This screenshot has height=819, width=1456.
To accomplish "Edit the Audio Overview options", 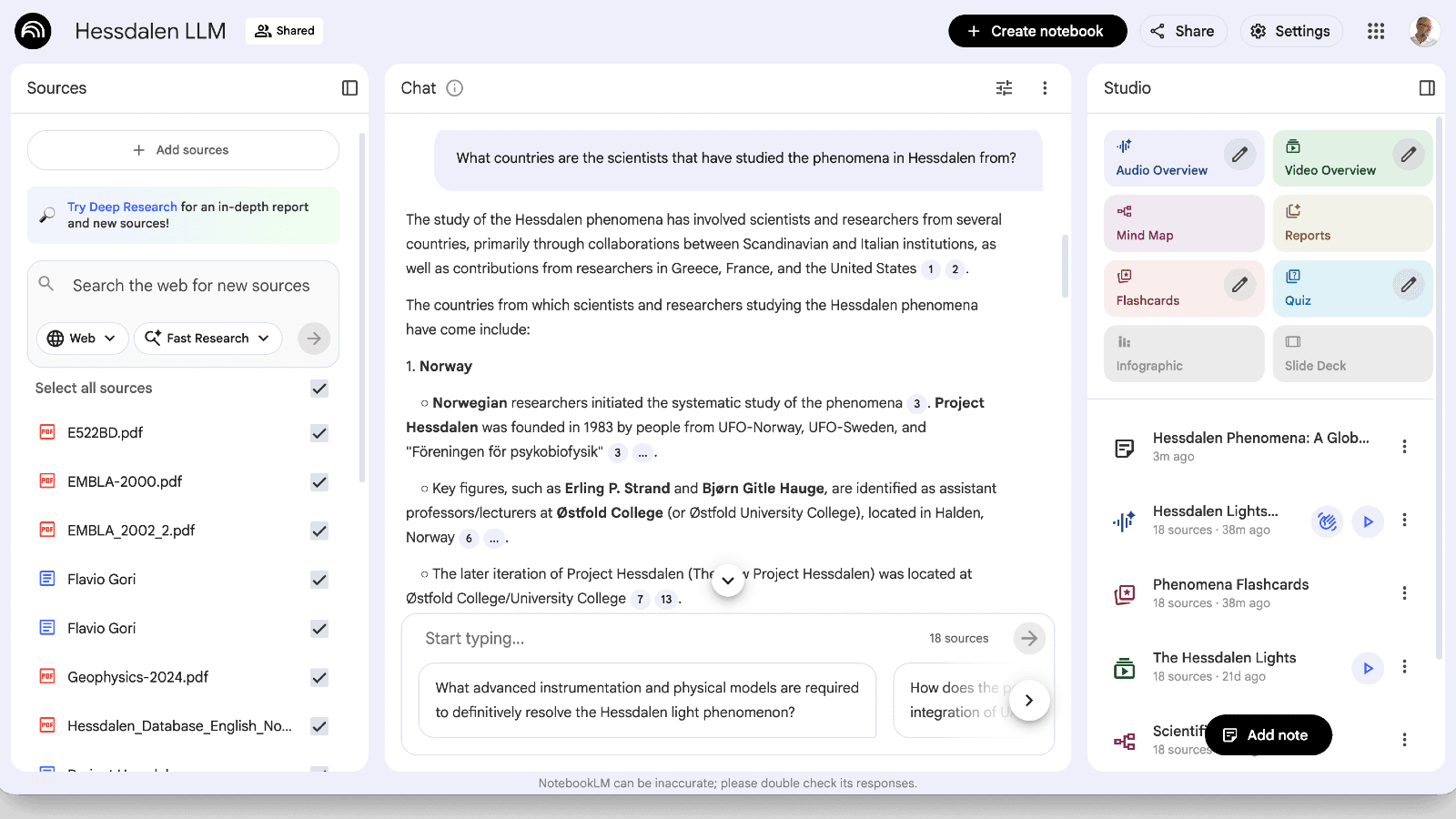I will pos(1239,155).
